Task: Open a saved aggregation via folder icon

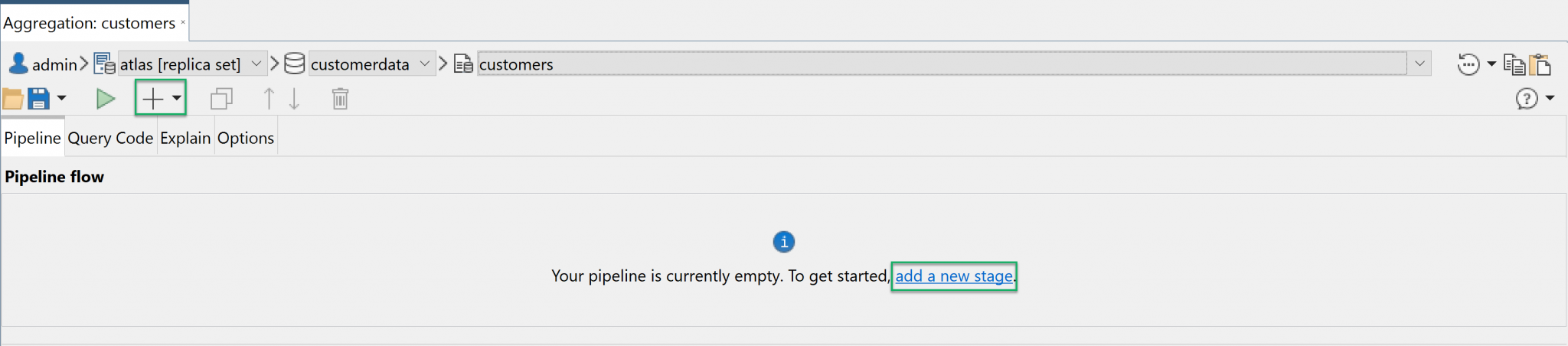Action: pos(12,99)
